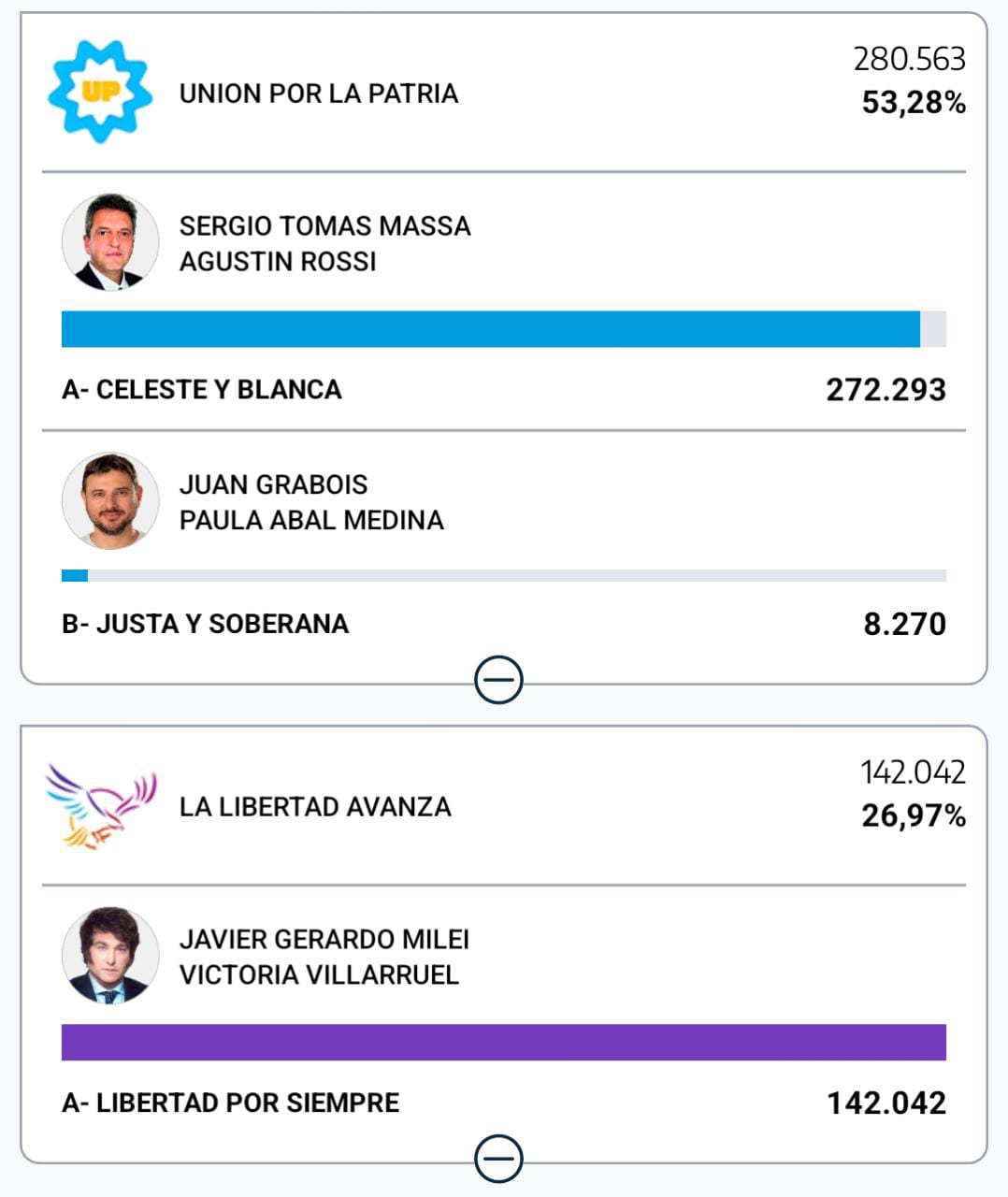The width and height of the screenshot is (1008, 1197).
Task: Click the blue Celeste y Blanca vote bar
Action: tap(491, 329)
